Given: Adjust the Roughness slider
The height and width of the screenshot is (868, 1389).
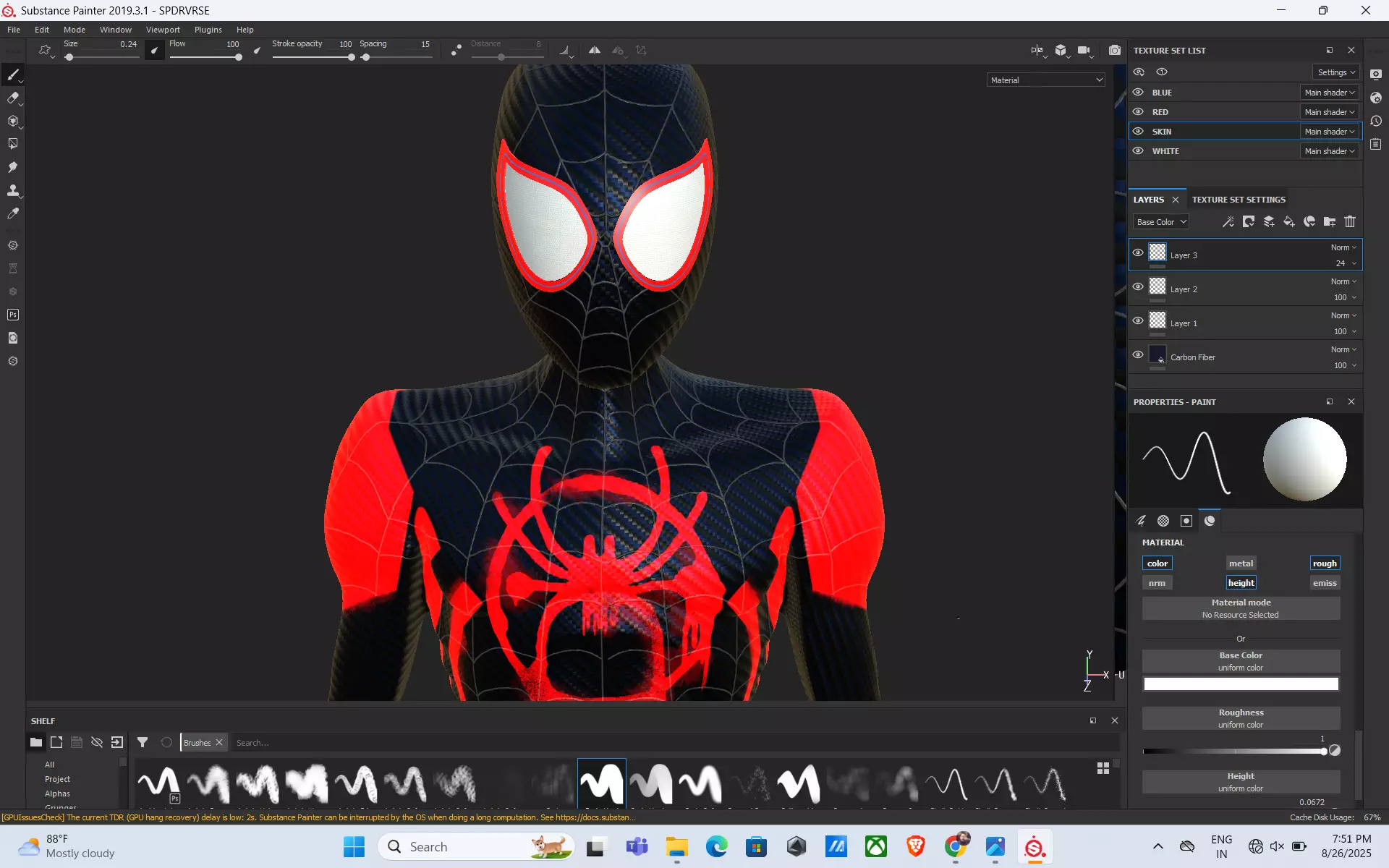Looking at the screenshot, I should pos(1233,752).
